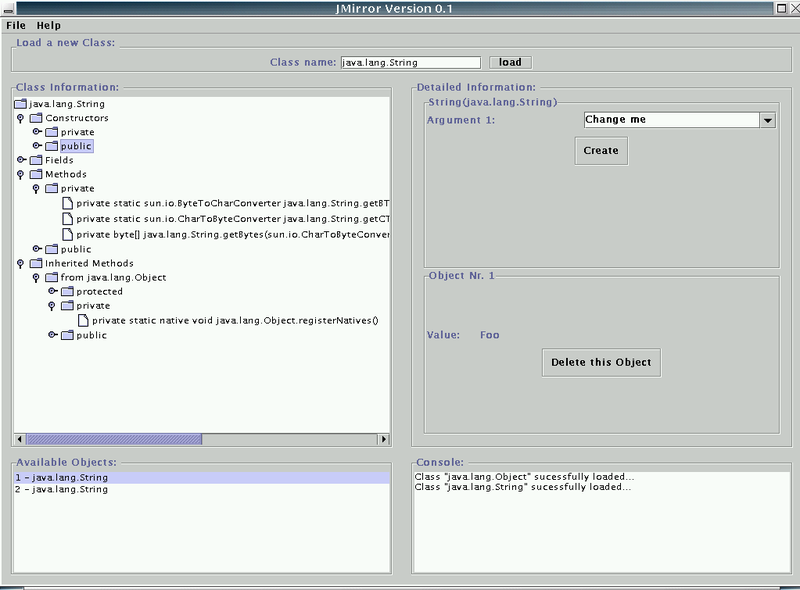800x590 pixels.
Task: Maximize the JMirror window
Action: click(x=781, y=8)
